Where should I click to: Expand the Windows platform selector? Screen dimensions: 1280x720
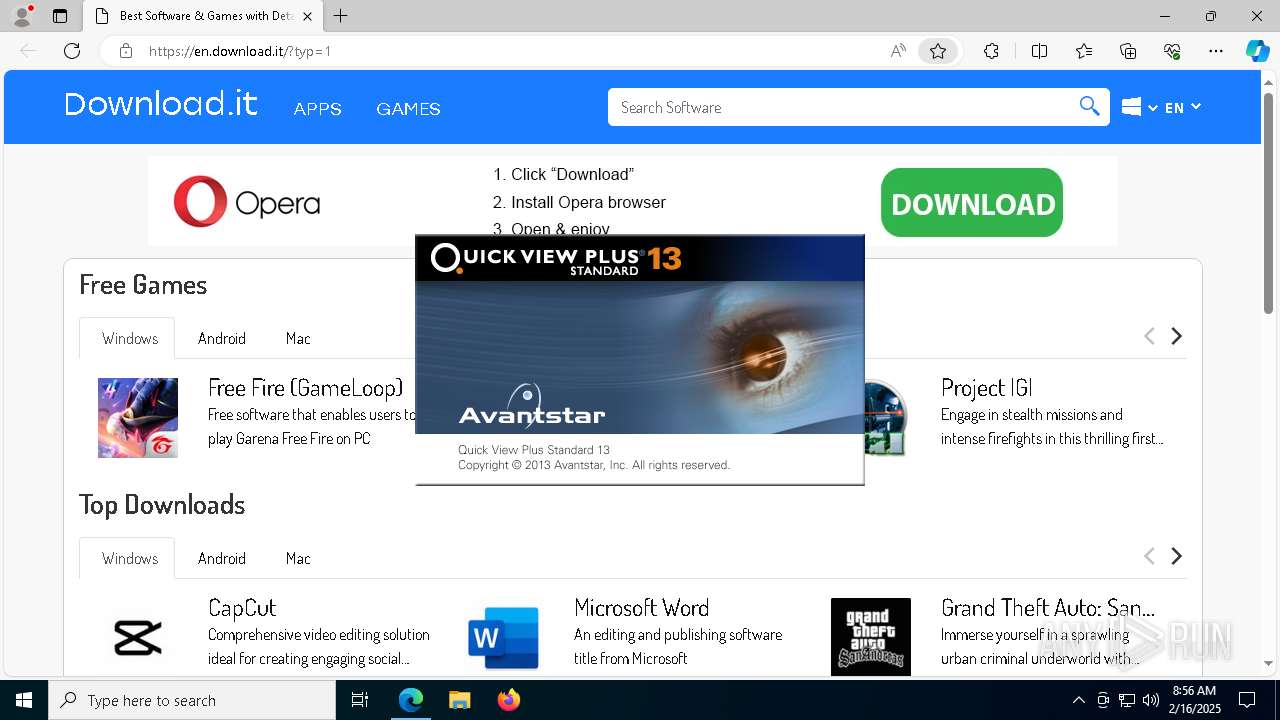[x=1139, y=107]
